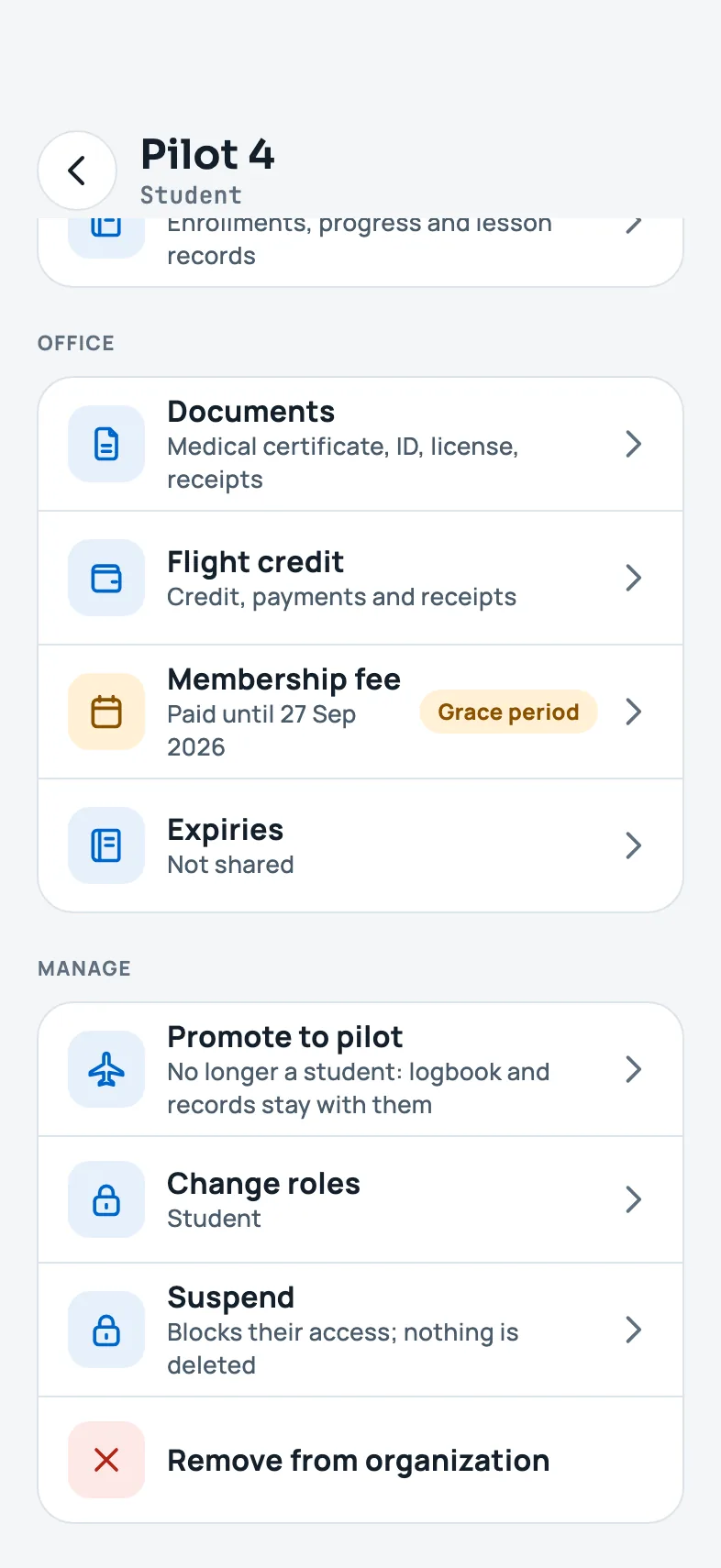
Task: Open the Promote to pilot option
Action: coord(360,1069)
